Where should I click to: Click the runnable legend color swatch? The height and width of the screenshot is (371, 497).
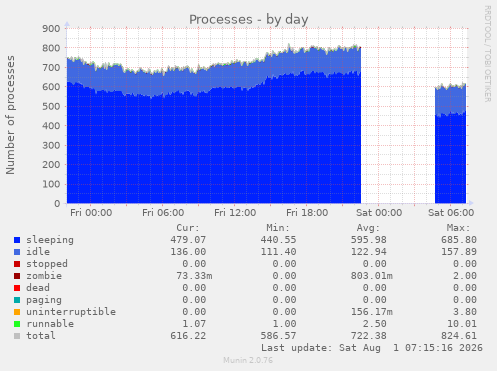(x=17, y=324)
